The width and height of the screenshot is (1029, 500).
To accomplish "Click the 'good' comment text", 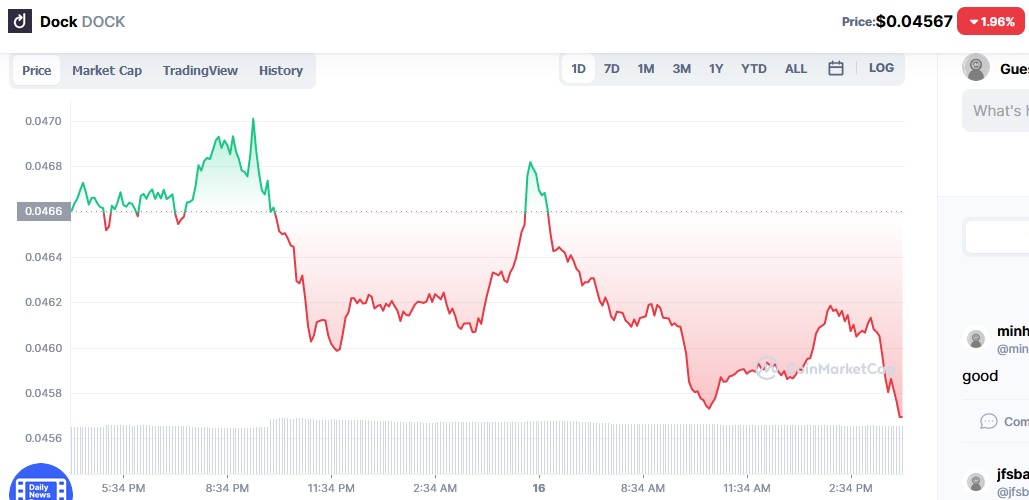I will coord(980,376).
